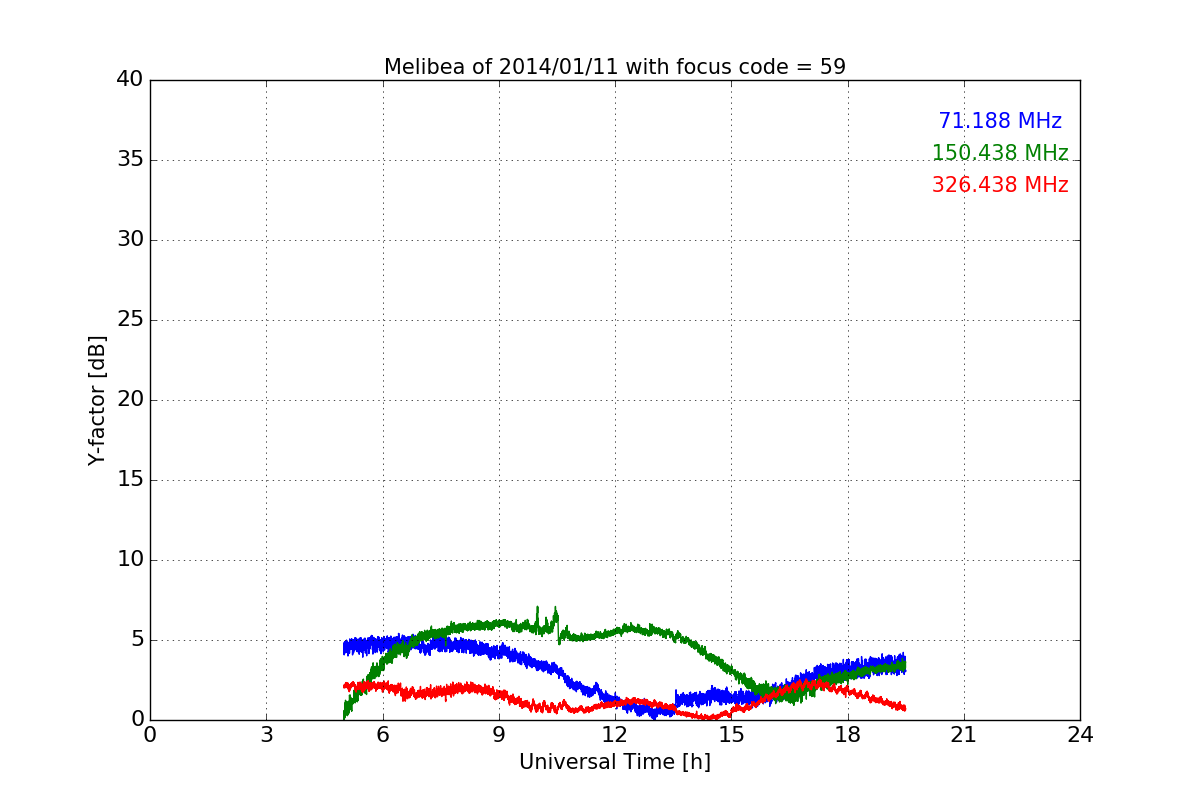The image size is (1200, 800).
Task: Click the 'Y-factor [dB]' axis label
Action: pos(97,400)
